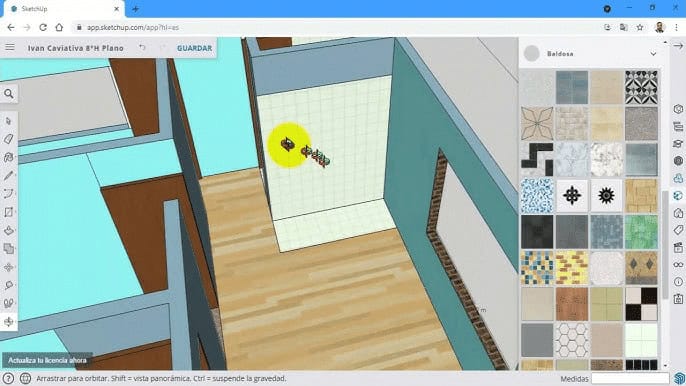Expand the Baldosa material category dropdown
The image size is (686, 386).
(653, 54)
